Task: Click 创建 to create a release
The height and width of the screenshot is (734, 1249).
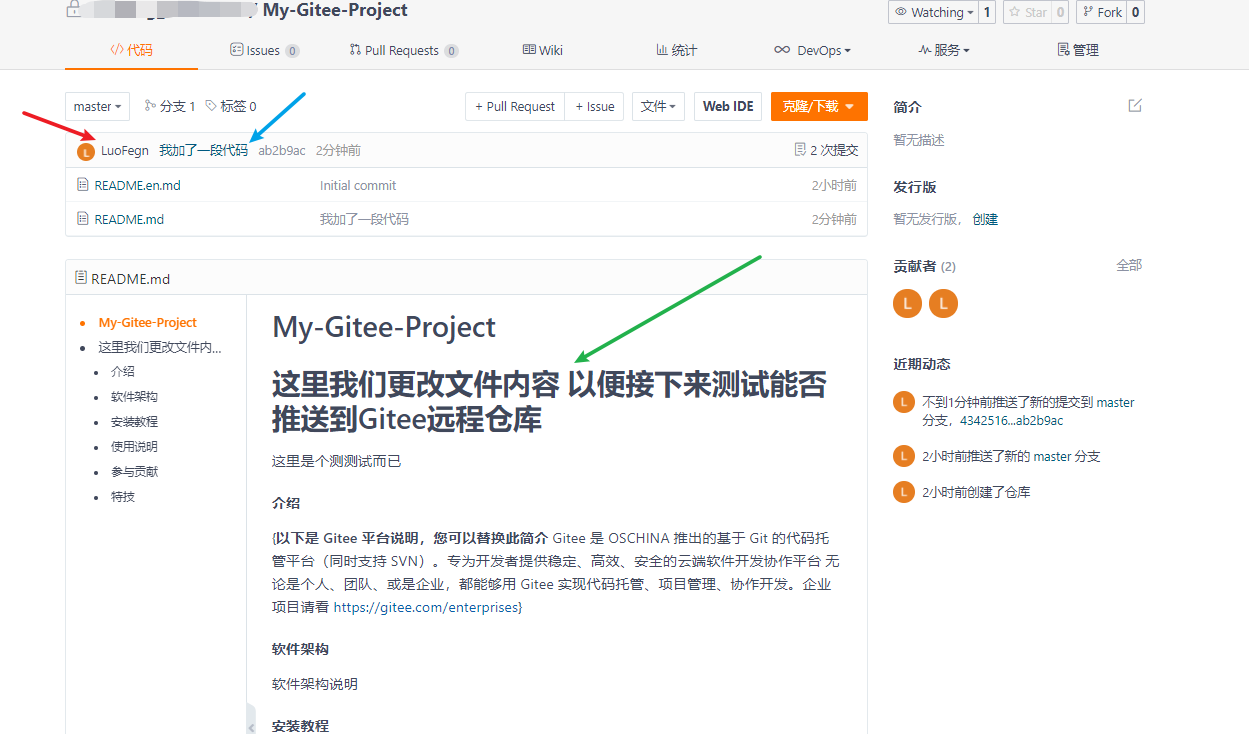Action: point(985,219)
